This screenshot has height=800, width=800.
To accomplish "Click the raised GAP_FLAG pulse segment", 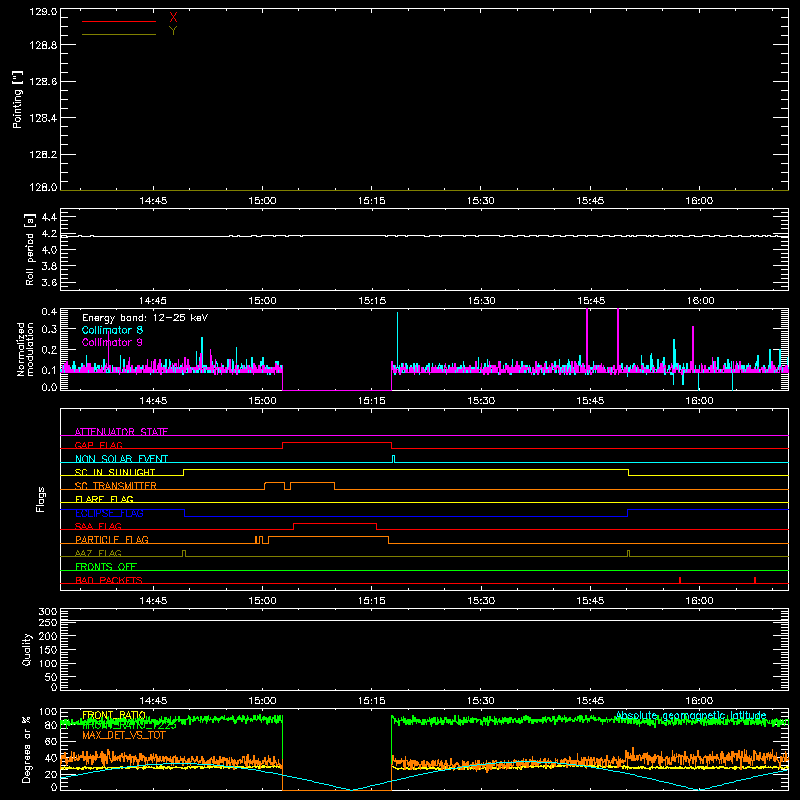I will [x=337, y=443].
